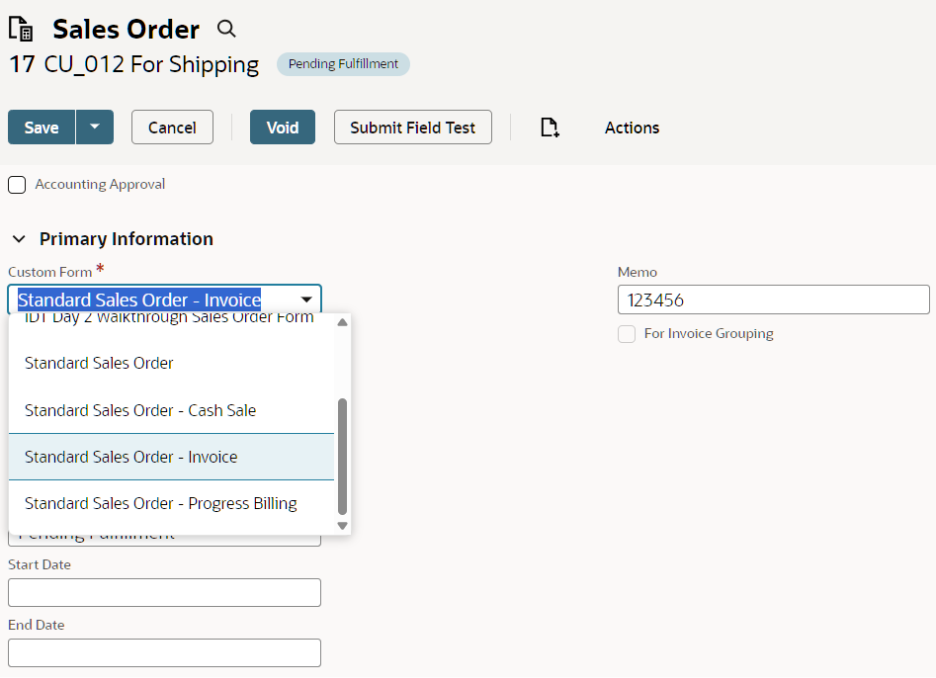Click the 17 CU_012 For Shipping title text
This screenshot has height=678, width=936.
pos(134,64)
